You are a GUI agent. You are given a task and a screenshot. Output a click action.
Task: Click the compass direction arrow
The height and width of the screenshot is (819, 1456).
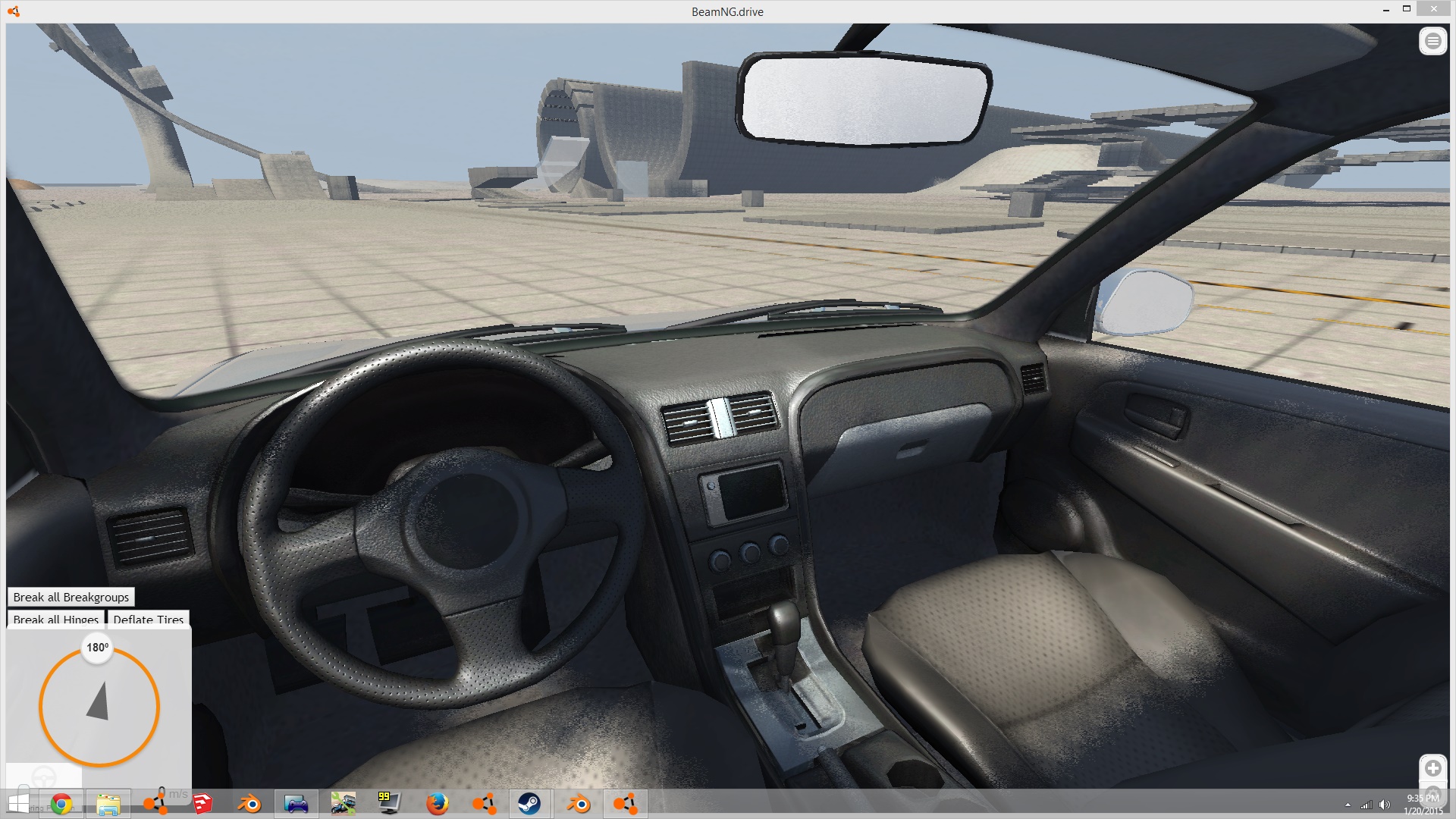coord(99,700)
